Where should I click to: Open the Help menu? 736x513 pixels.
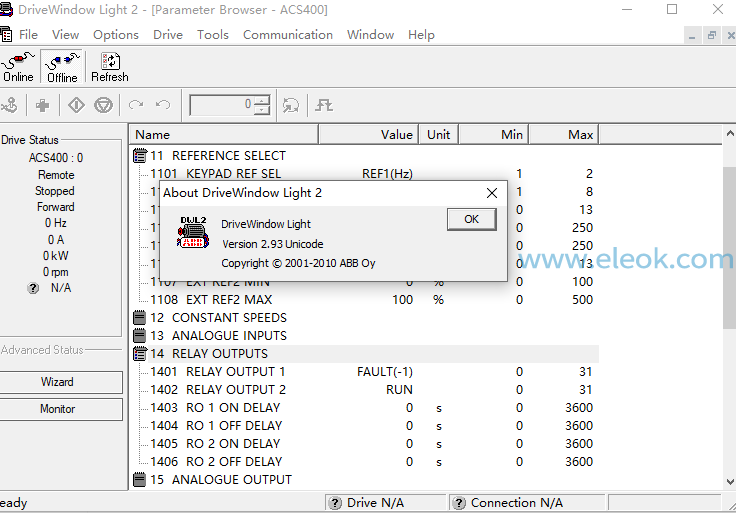coord(421,35)
